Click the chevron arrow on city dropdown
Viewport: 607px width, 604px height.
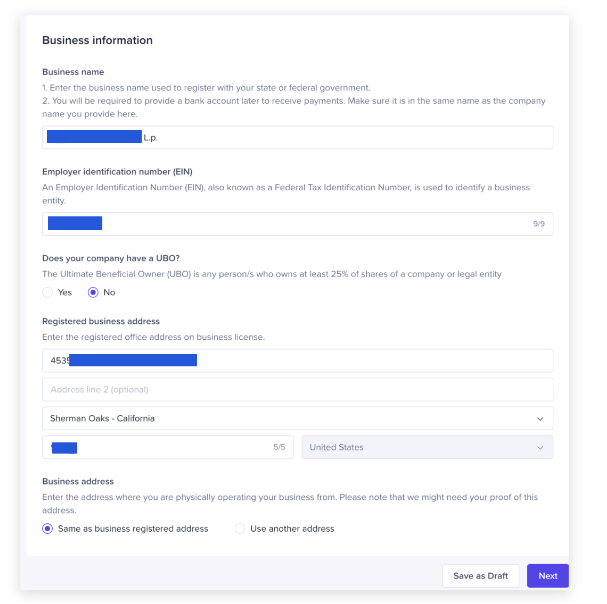tap(540, 418)
